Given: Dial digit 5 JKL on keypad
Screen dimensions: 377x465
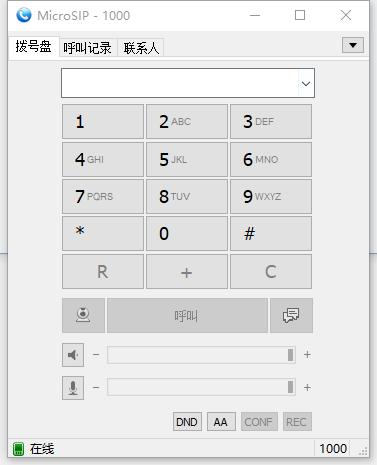Looking at the screenshot, I should click(187, 160).
